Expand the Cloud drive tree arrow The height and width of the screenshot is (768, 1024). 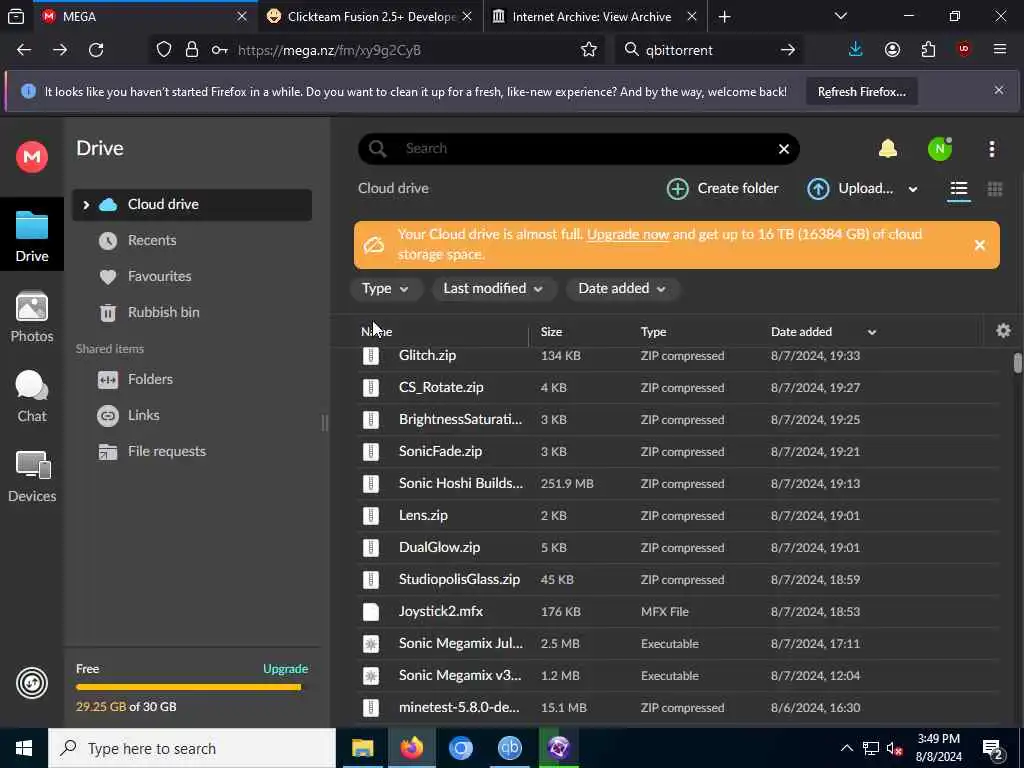pos(86,204)
